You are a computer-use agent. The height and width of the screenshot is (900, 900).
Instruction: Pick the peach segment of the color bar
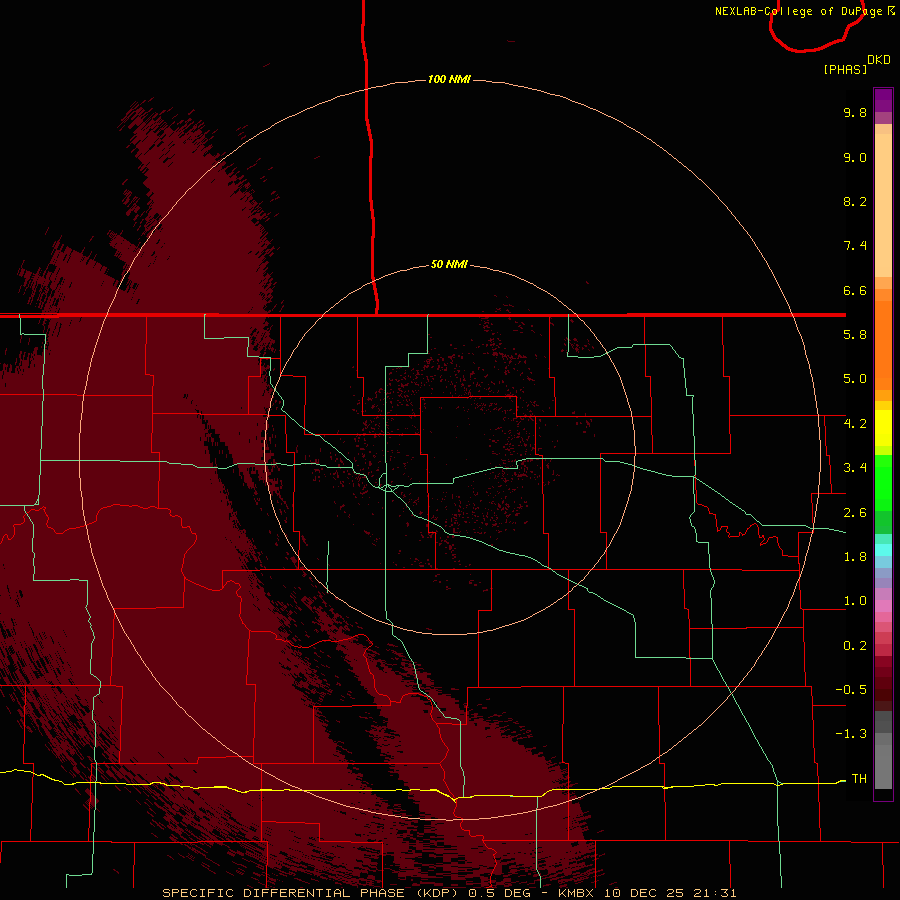point(883,207)
